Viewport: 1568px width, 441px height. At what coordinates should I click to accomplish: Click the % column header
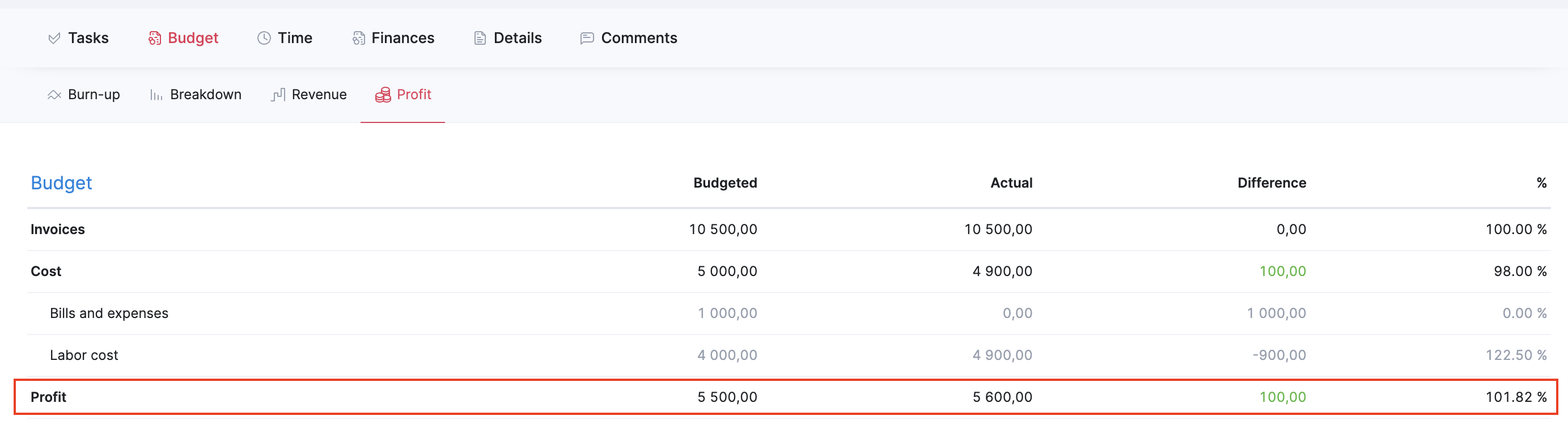click(x=1541, y=183)
